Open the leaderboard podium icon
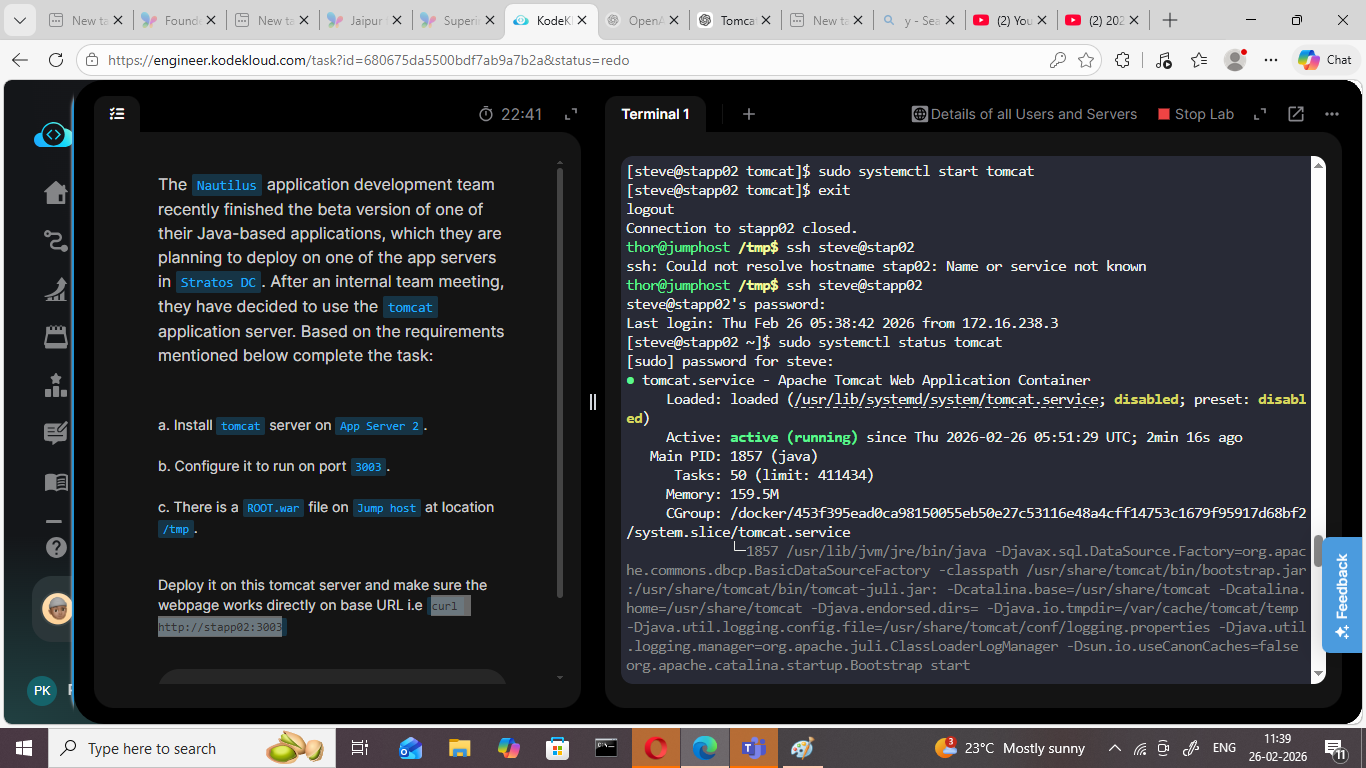This screenshot has width=1366, height=768. (x=56, y=385)
